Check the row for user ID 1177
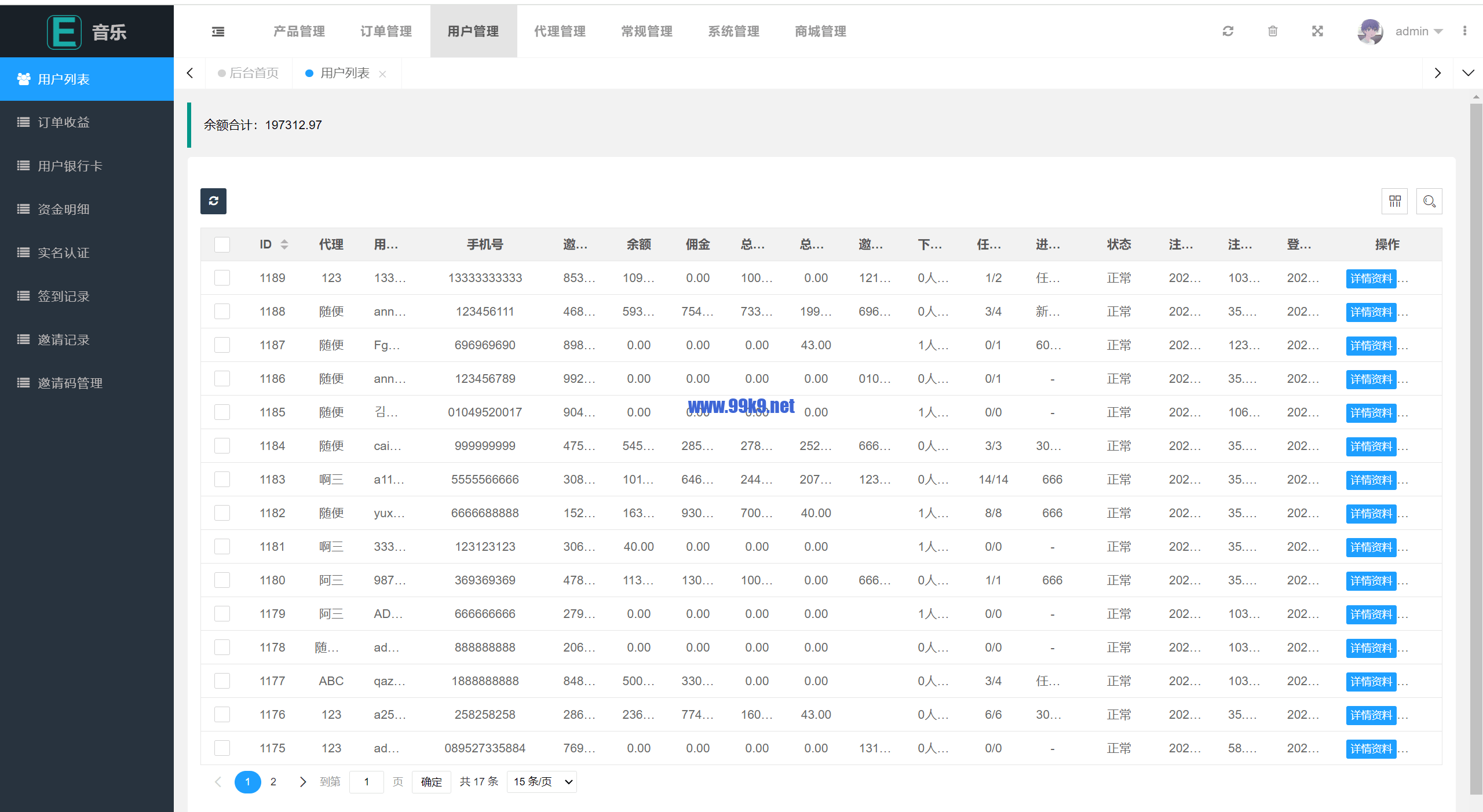The image size is (1483, 812). 222,681
